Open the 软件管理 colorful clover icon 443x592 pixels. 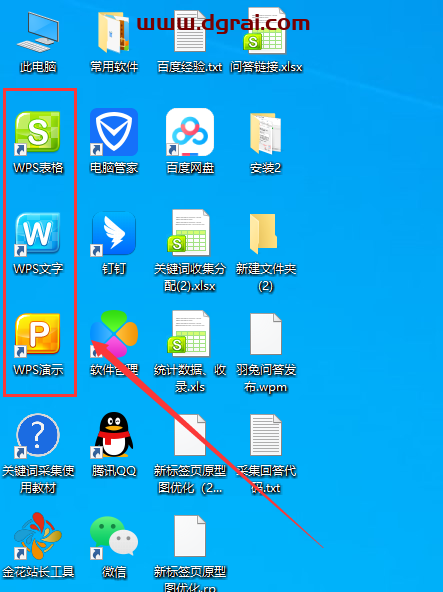pyautogui.click(x=114, y=334)
